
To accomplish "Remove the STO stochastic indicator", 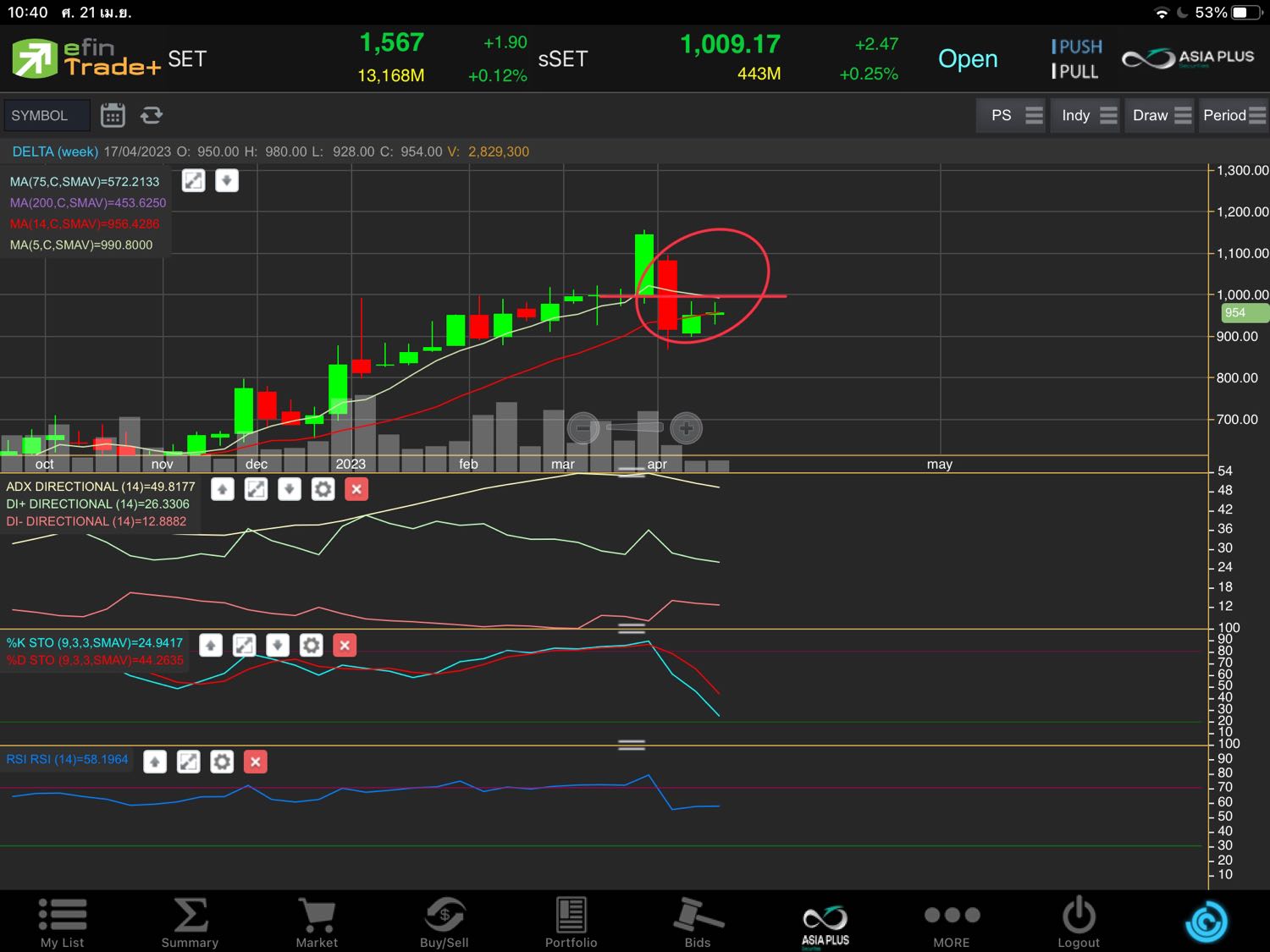I will coord(345,646).
